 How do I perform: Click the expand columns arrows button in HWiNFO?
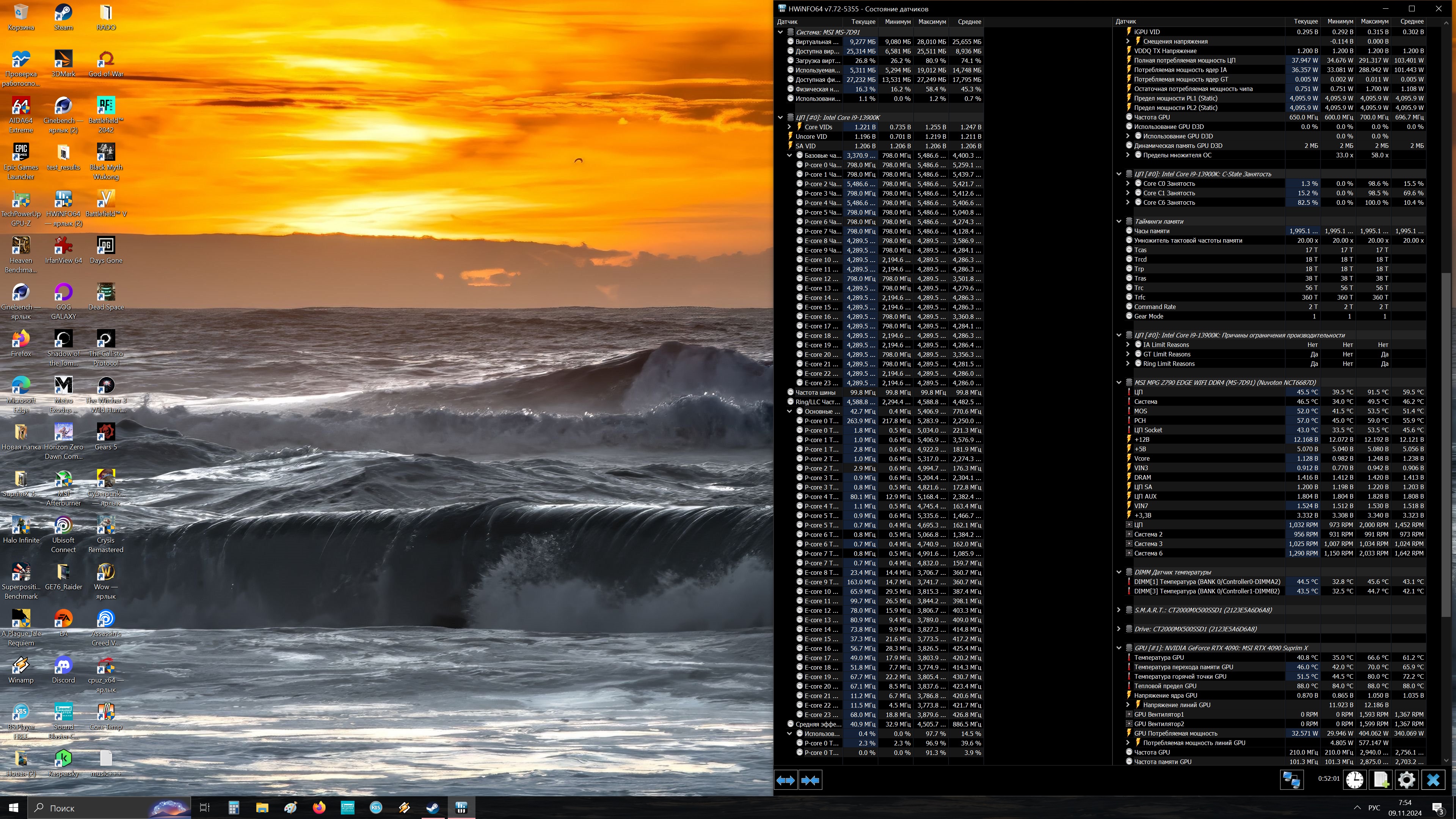[x=785, y=780]
